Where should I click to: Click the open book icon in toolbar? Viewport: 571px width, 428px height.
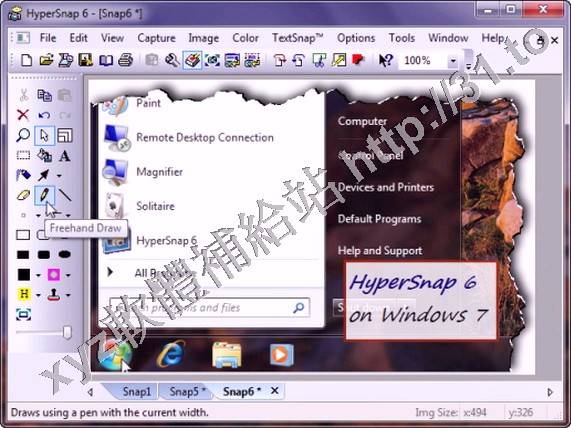pos(106,60)
